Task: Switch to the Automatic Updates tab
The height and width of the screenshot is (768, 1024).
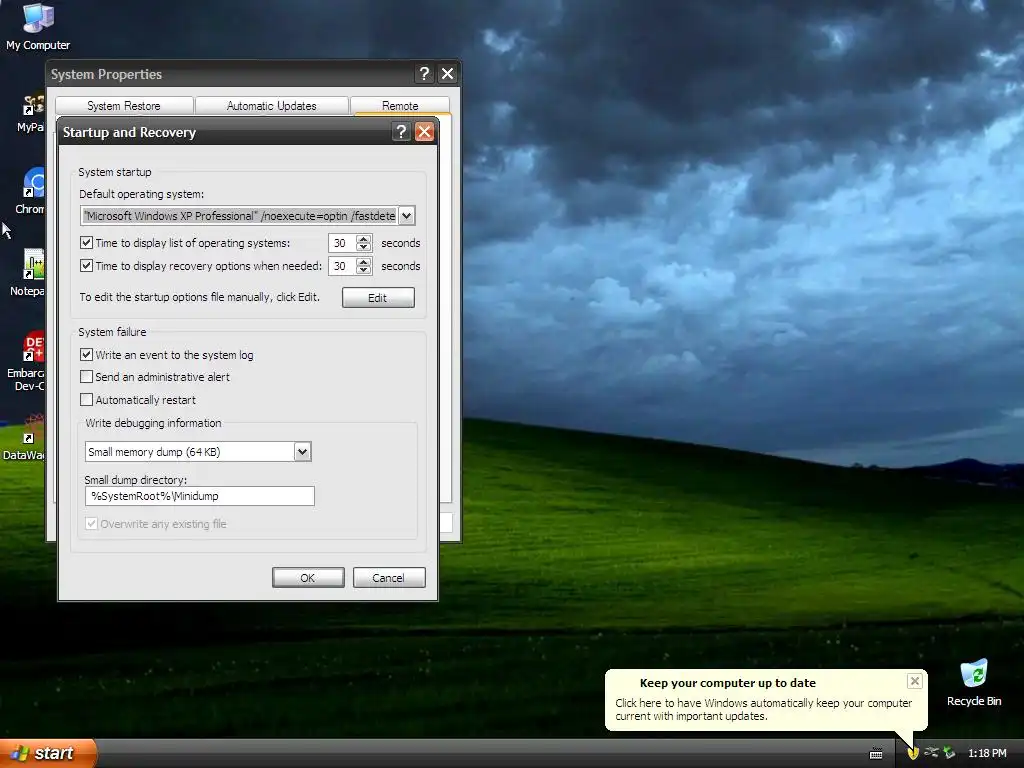Action: click(x=272, y=106)
